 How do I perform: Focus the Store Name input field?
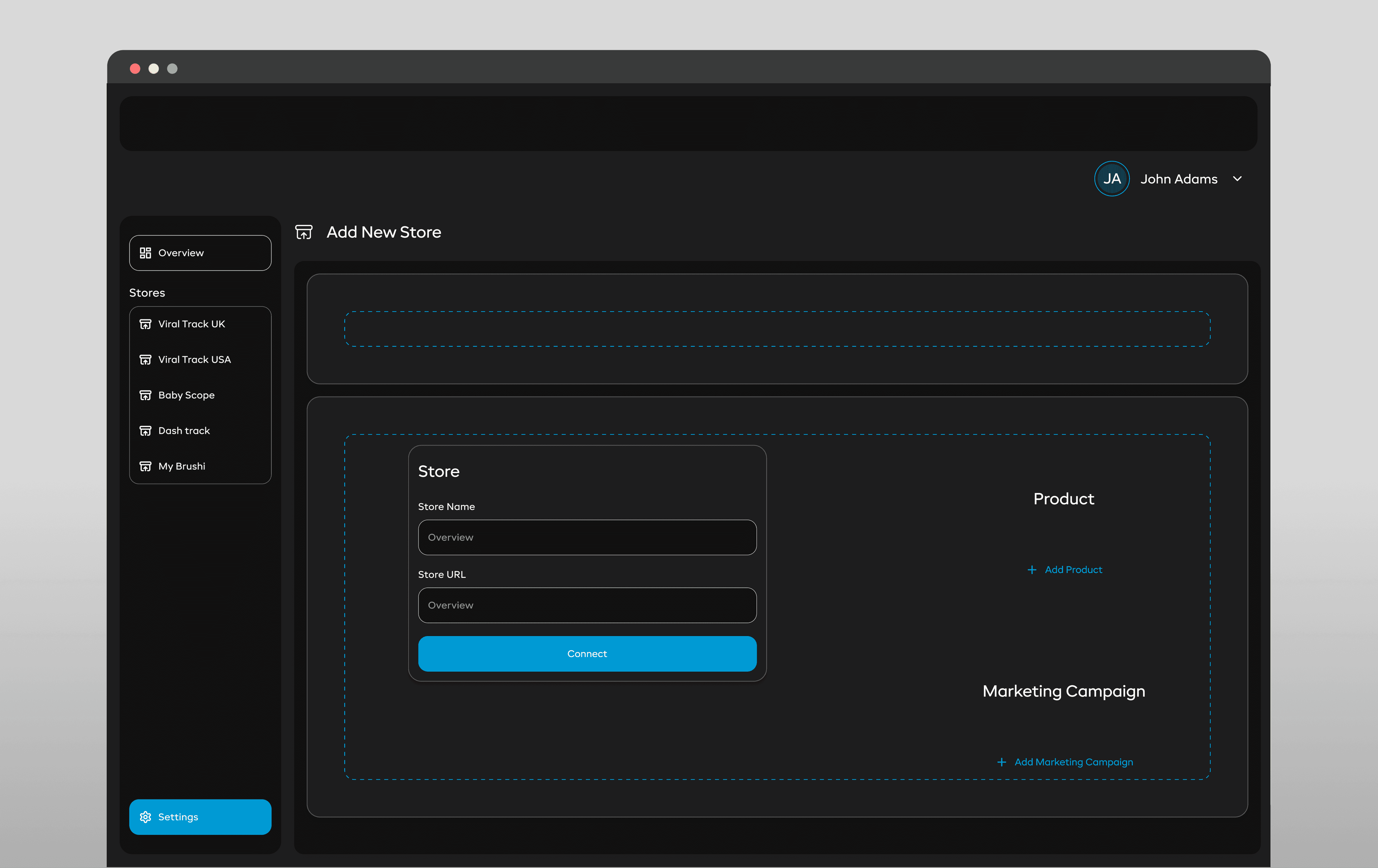587,537
